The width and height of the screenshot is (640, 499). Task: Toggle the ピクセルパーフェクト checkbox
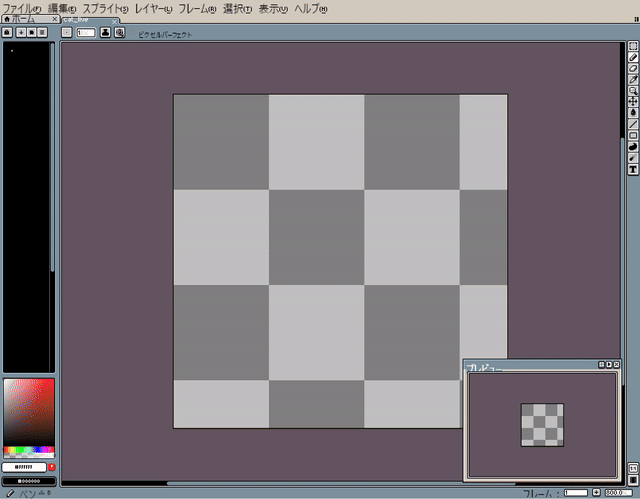point(133,33)
